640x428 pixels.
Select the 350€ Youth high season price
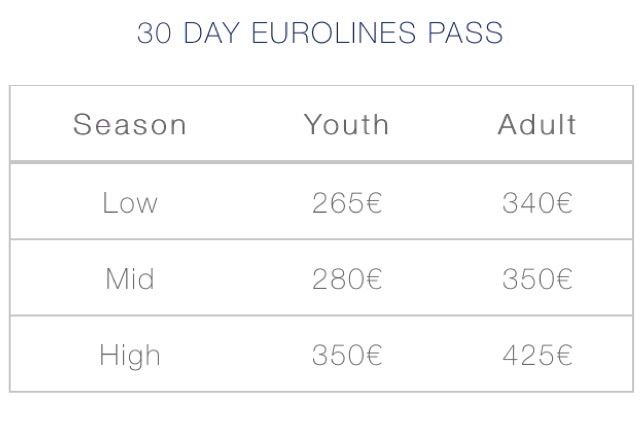click(x=347, y=355)
